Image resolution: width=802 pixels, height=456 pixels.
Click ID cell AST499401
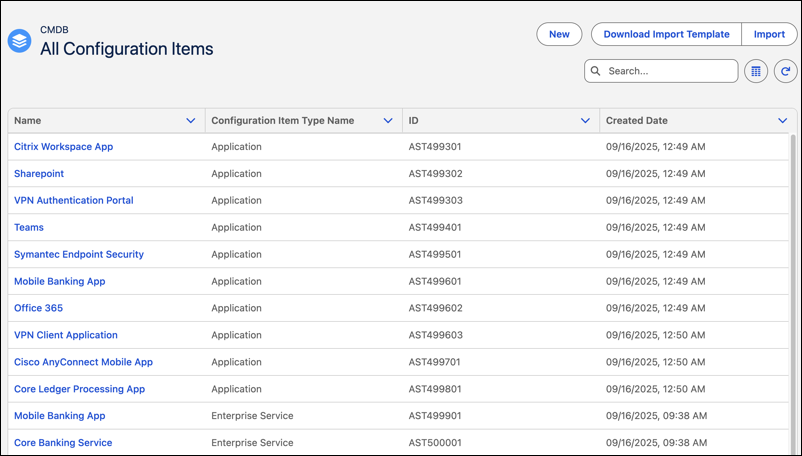(x=435, y=227)
